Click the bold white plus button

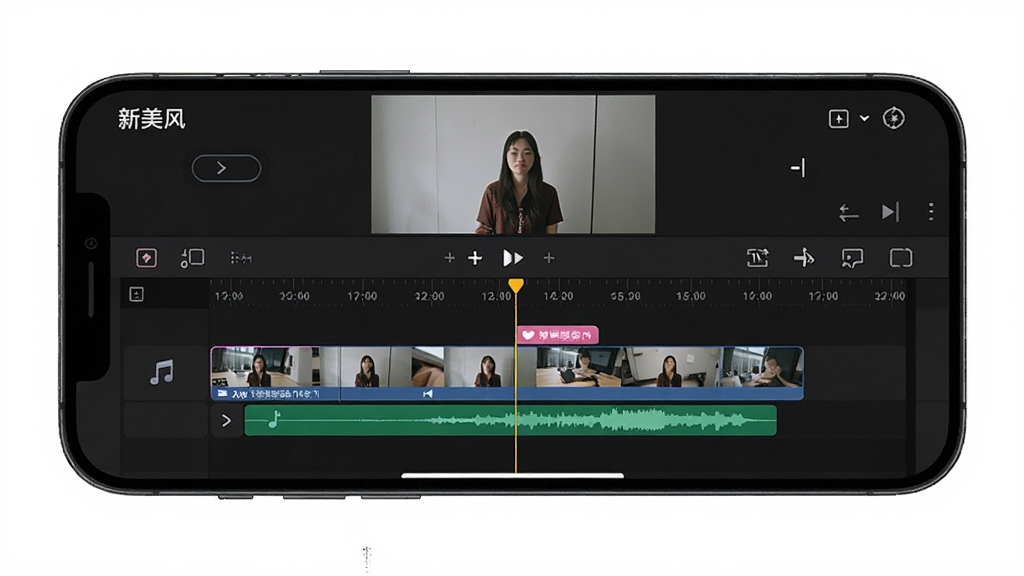coord(475,259)
